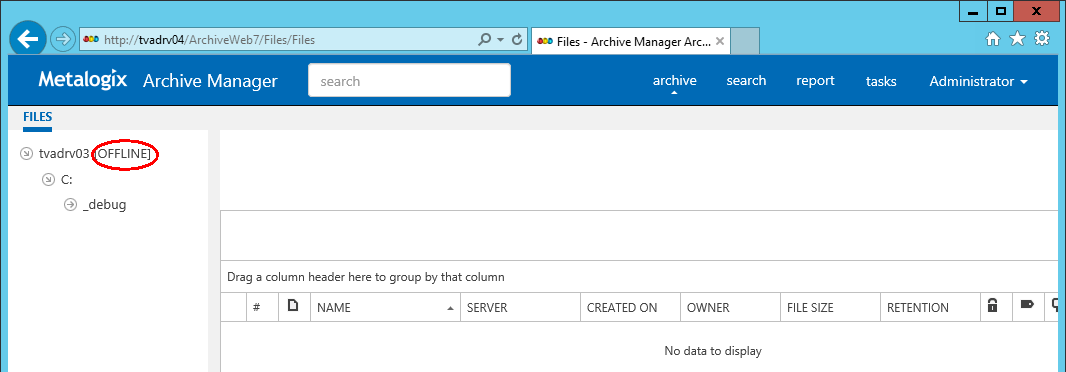Switch to the search menu item
1066x372 pixels.
click(746, 80)
